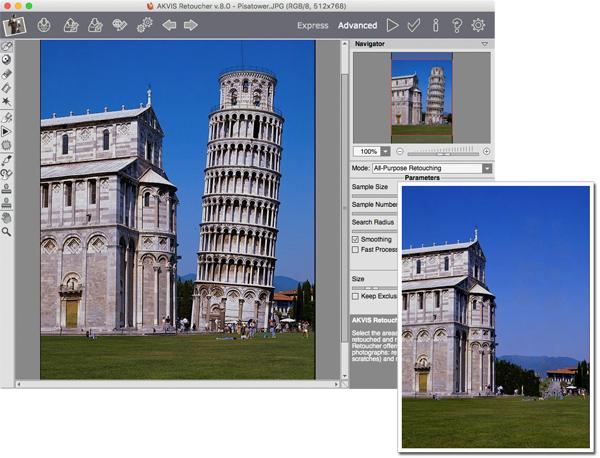This screenshot has height=458, width=600.
Task: Select the Hand pan tool
Action: tap(7, 218)
